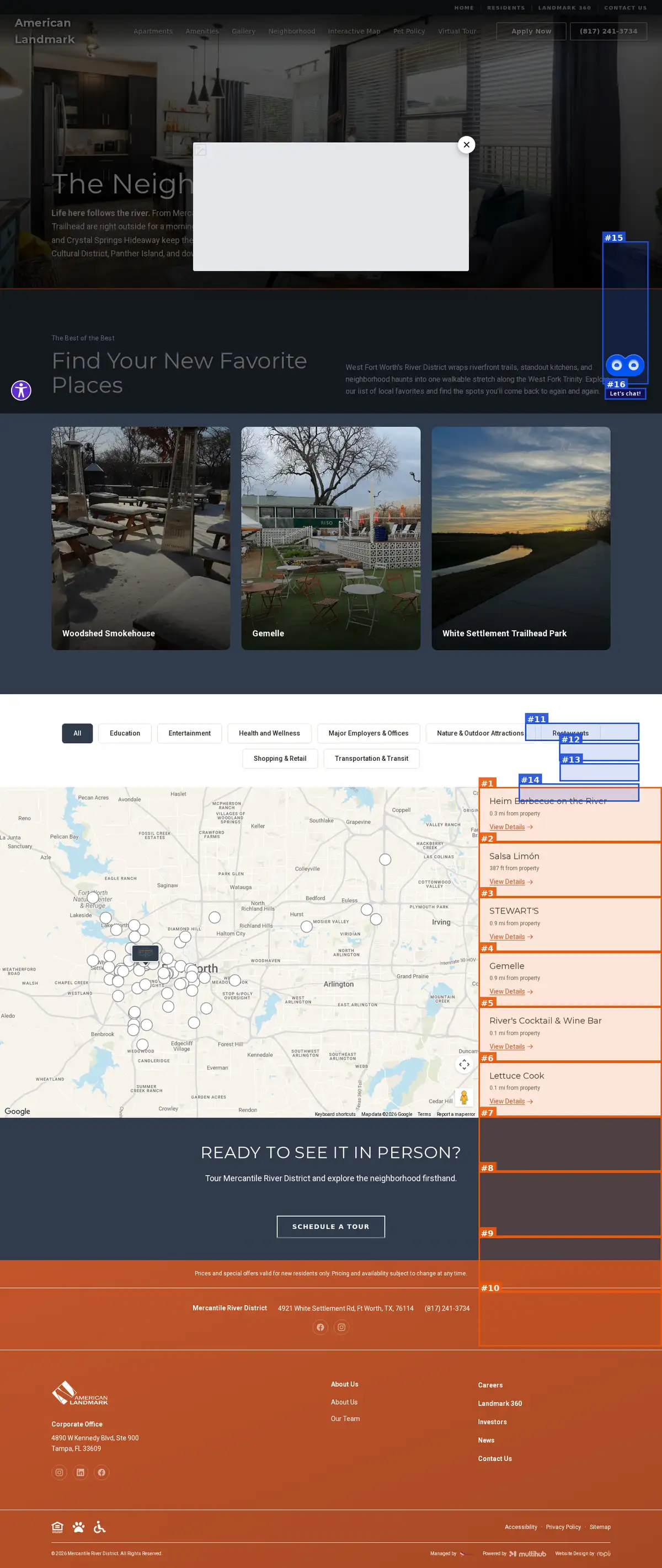This screenshot has height=1568, width=662.
Task: Click the repli logo in footer
Action: pos(604,1554)
